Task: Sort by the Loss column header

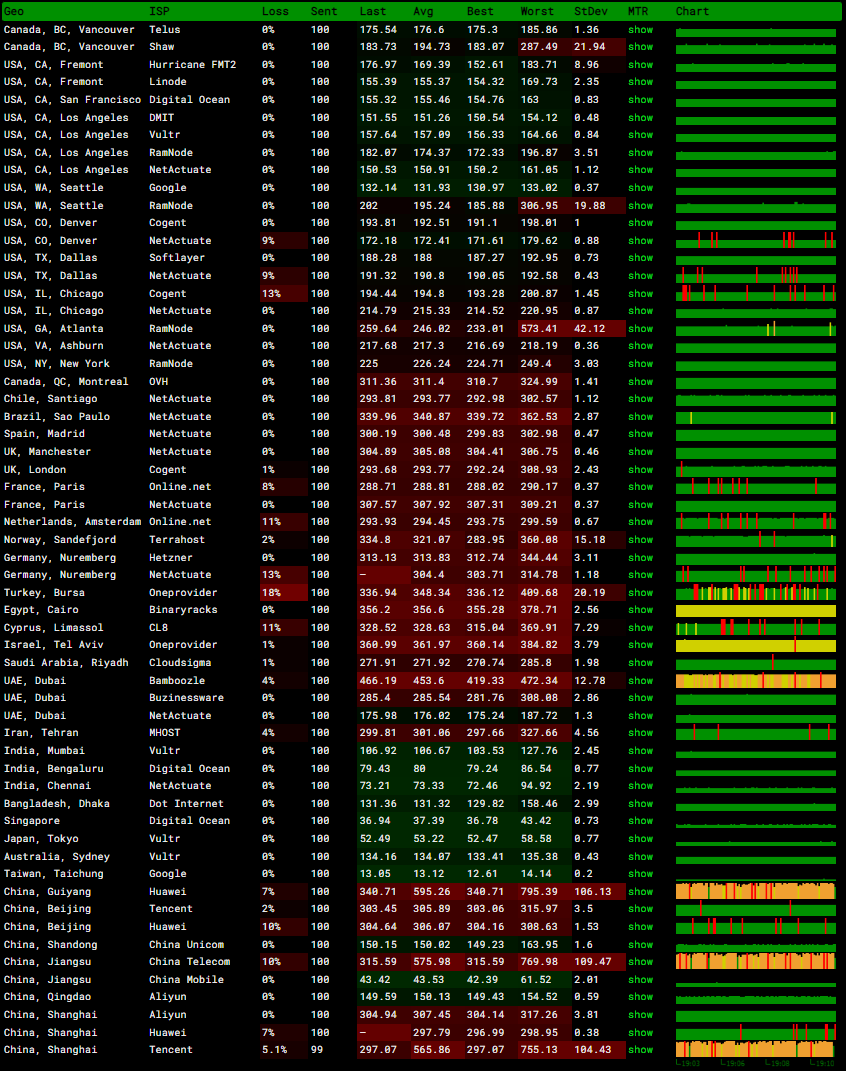Action: click(x=275, y=12)
